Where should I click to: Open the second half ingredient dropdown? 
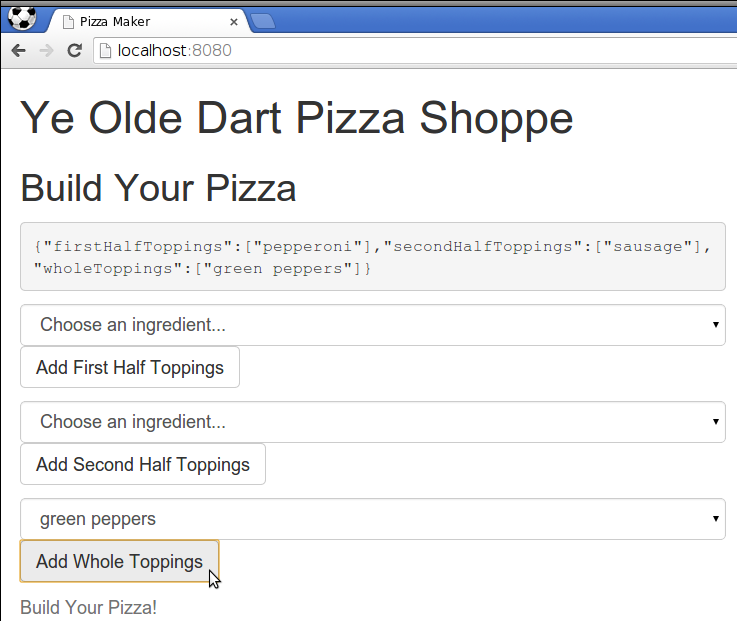[373, 422]
